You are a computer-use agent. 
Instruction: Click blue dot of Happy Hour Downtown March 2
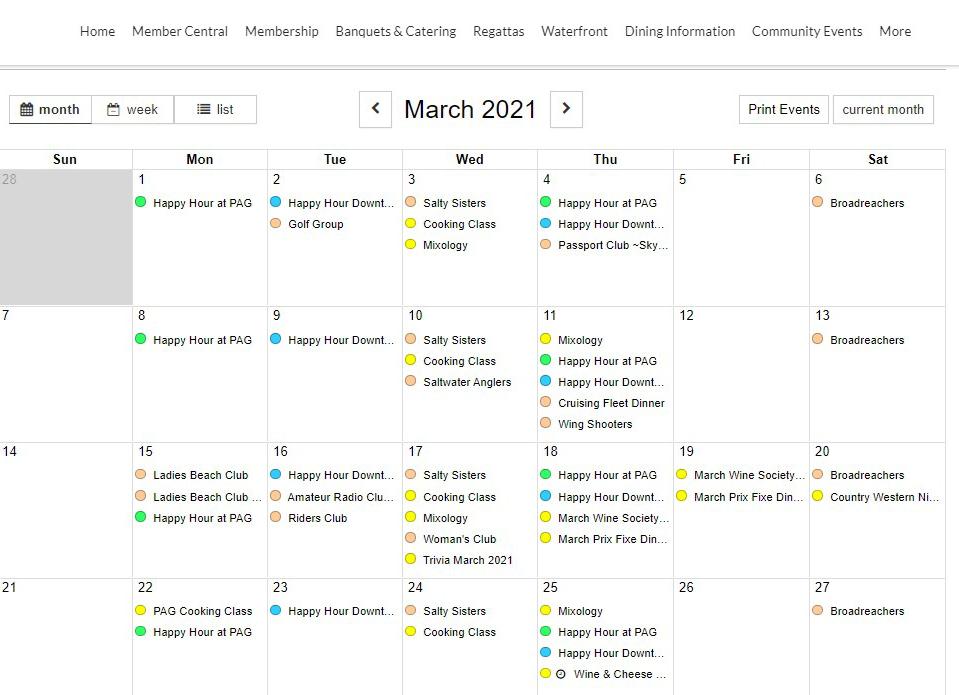[x=276, y=202]
